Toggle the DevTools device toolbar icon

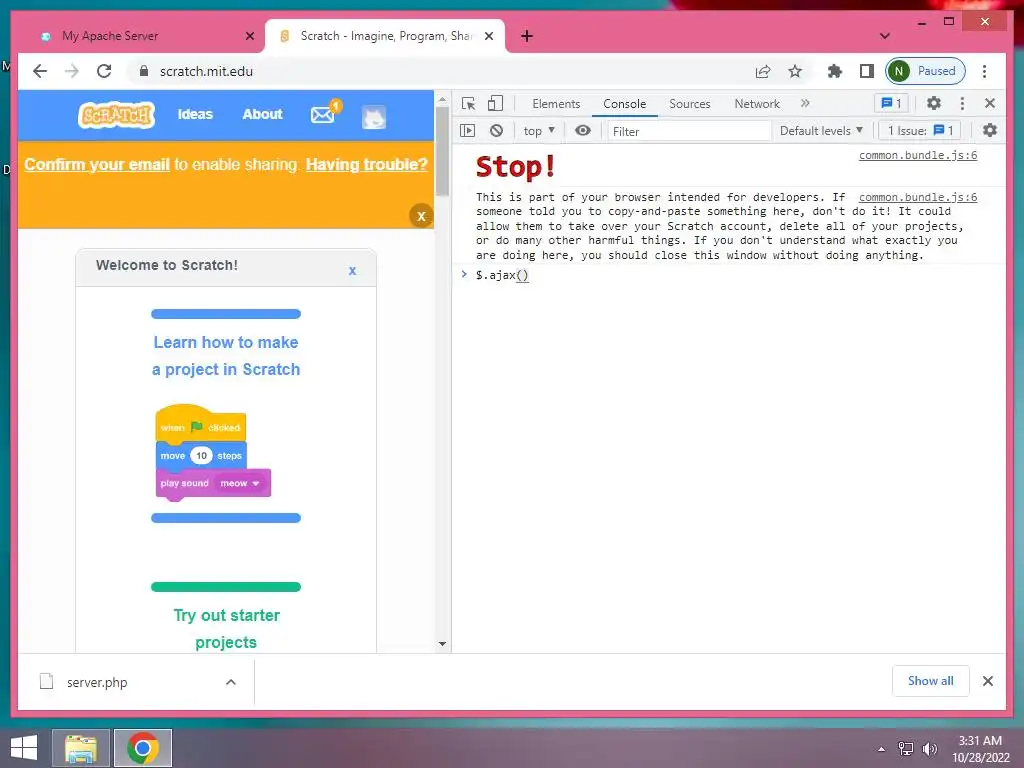pos(496,103)
